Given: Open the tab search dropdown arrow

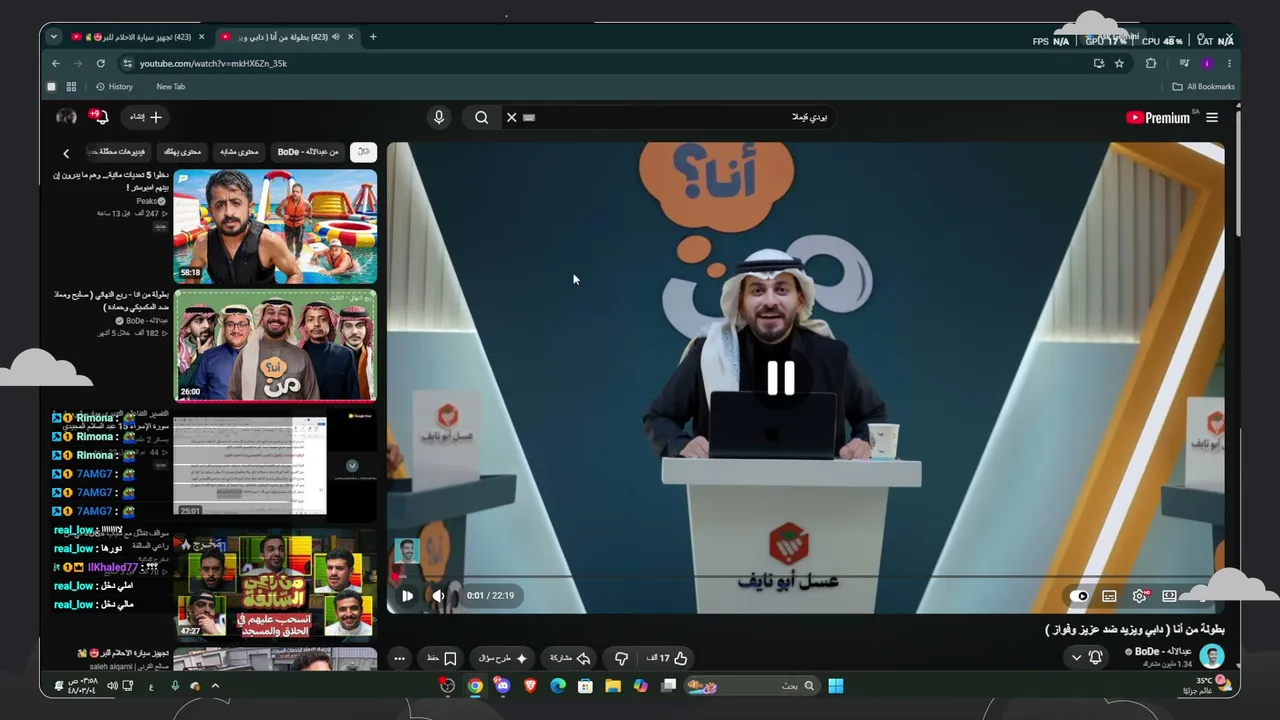Looking at the screenshot, I should tap(53, 37).
